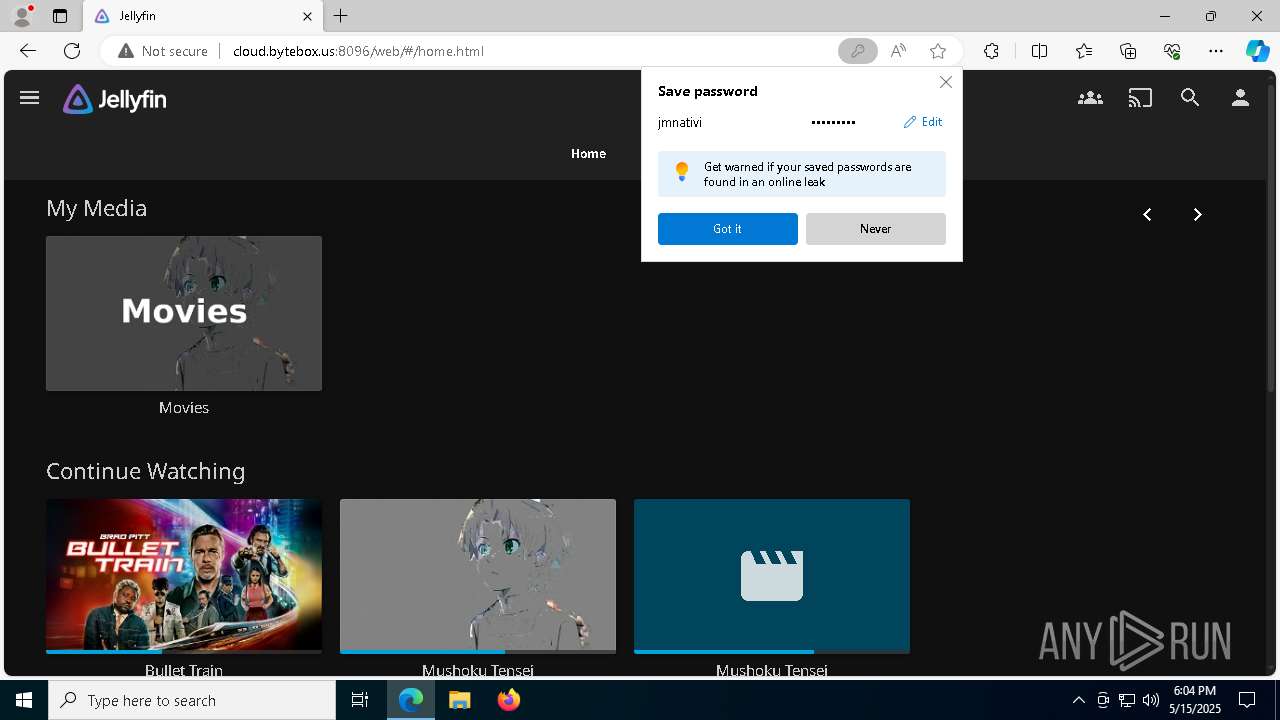Click the browser Back arrow
This screenshot has height=720, width=1280.
(27, 51)
